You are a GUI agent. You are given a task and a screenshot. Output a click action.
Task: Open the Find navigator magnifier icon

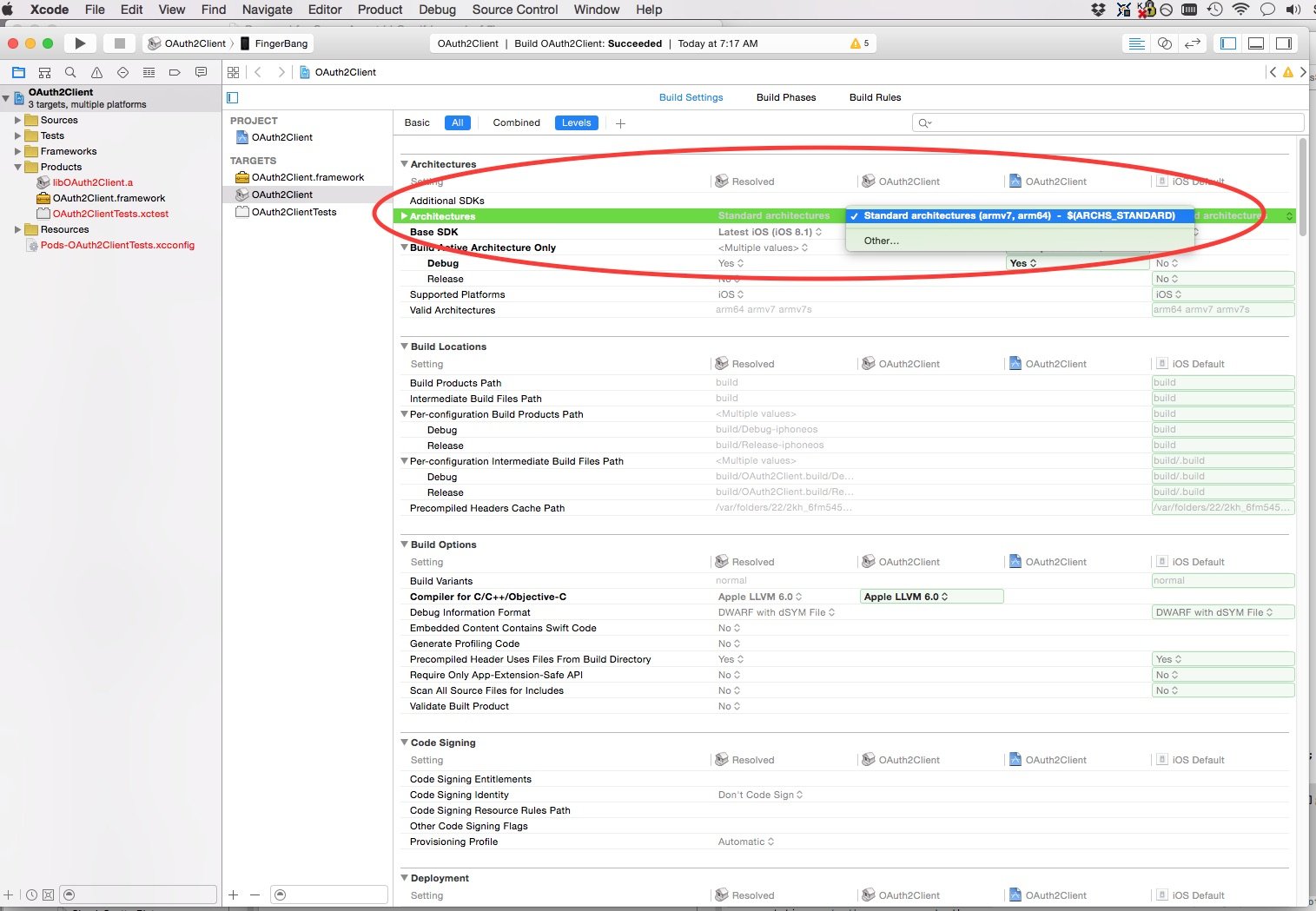70,72
